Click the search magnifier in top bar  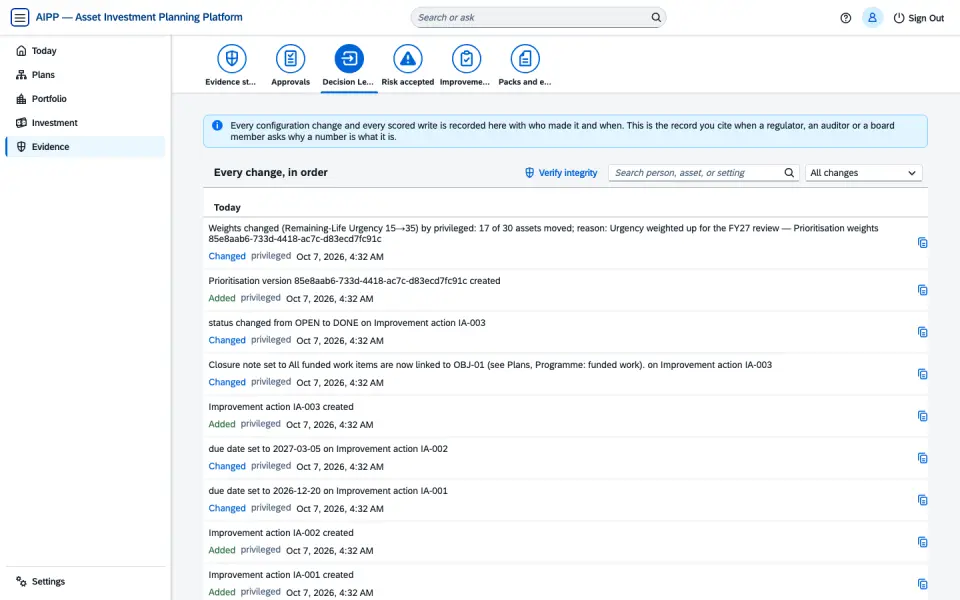coord(656,17)
